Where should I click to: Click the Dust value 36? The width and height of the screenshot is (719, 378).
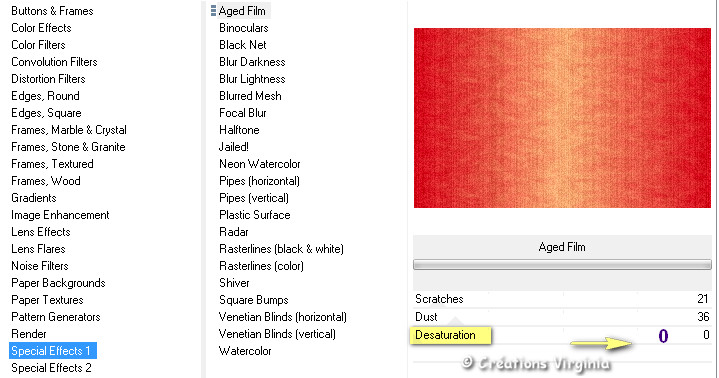pyautogui.click(x=702, y=317)
